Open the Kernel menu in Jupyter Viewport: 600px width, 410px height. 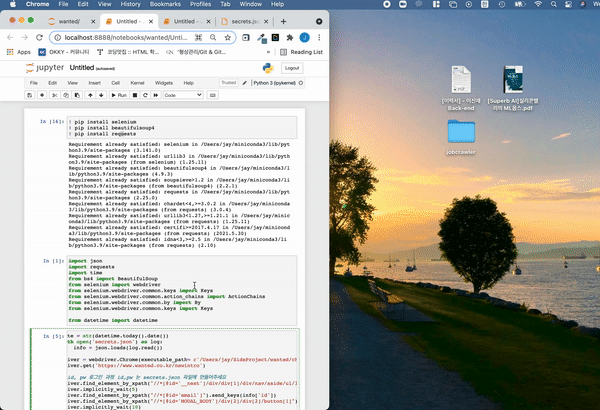pyautogui.click(x=135, y=82)
